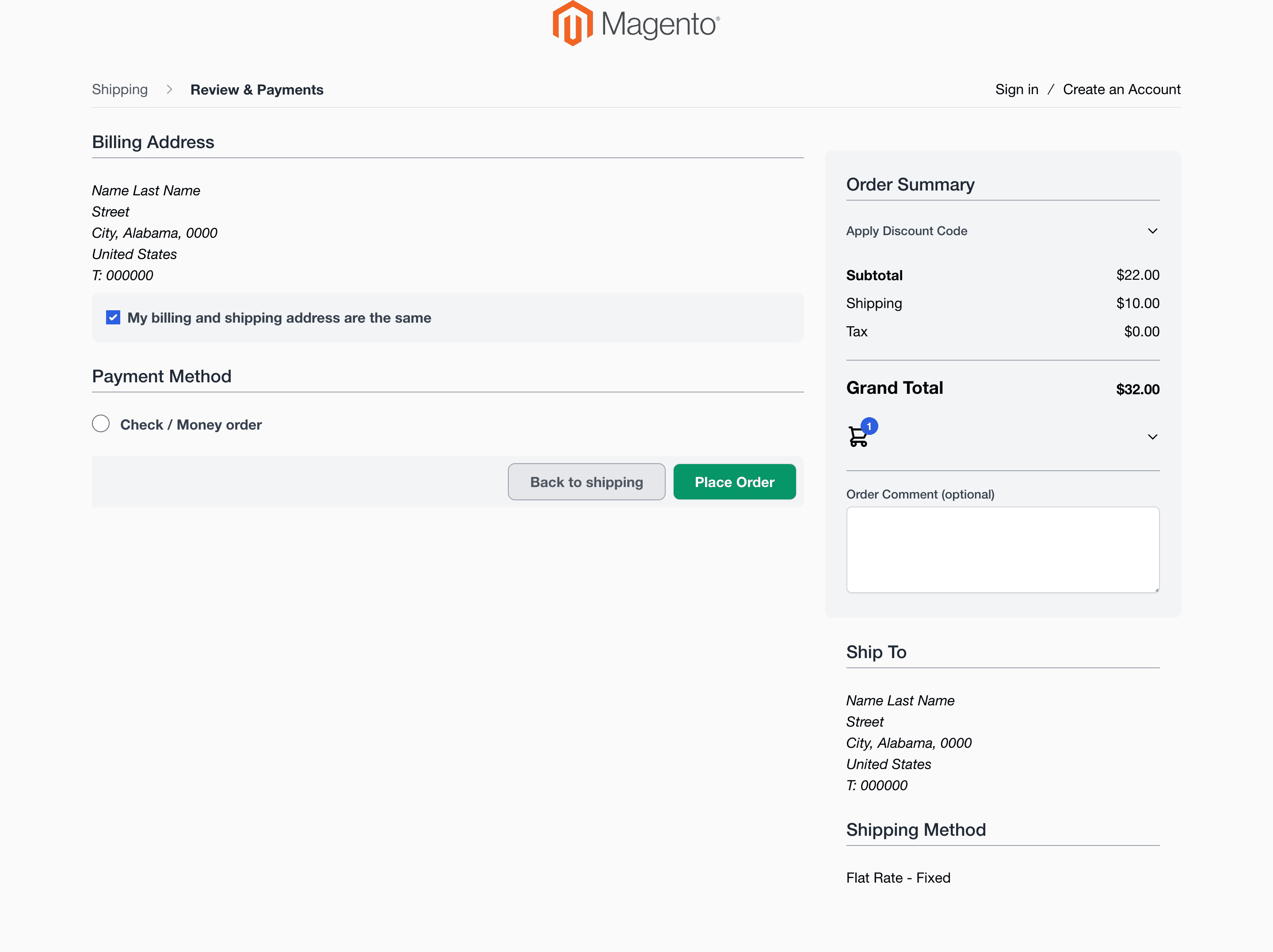Screen dimensions: 1273x952
Task: Click the cart item count badge
Action: click(x=869, y=426)
